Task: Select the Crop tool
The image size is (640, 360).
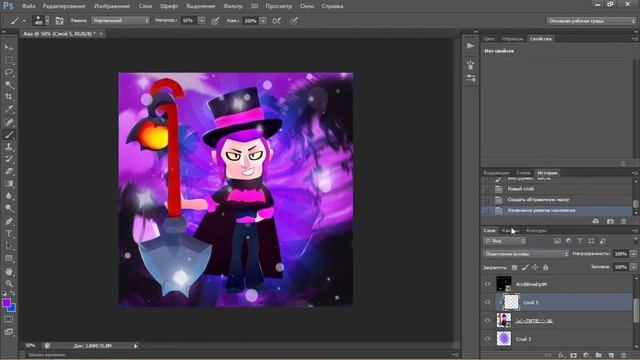Action: coord(9,97)
